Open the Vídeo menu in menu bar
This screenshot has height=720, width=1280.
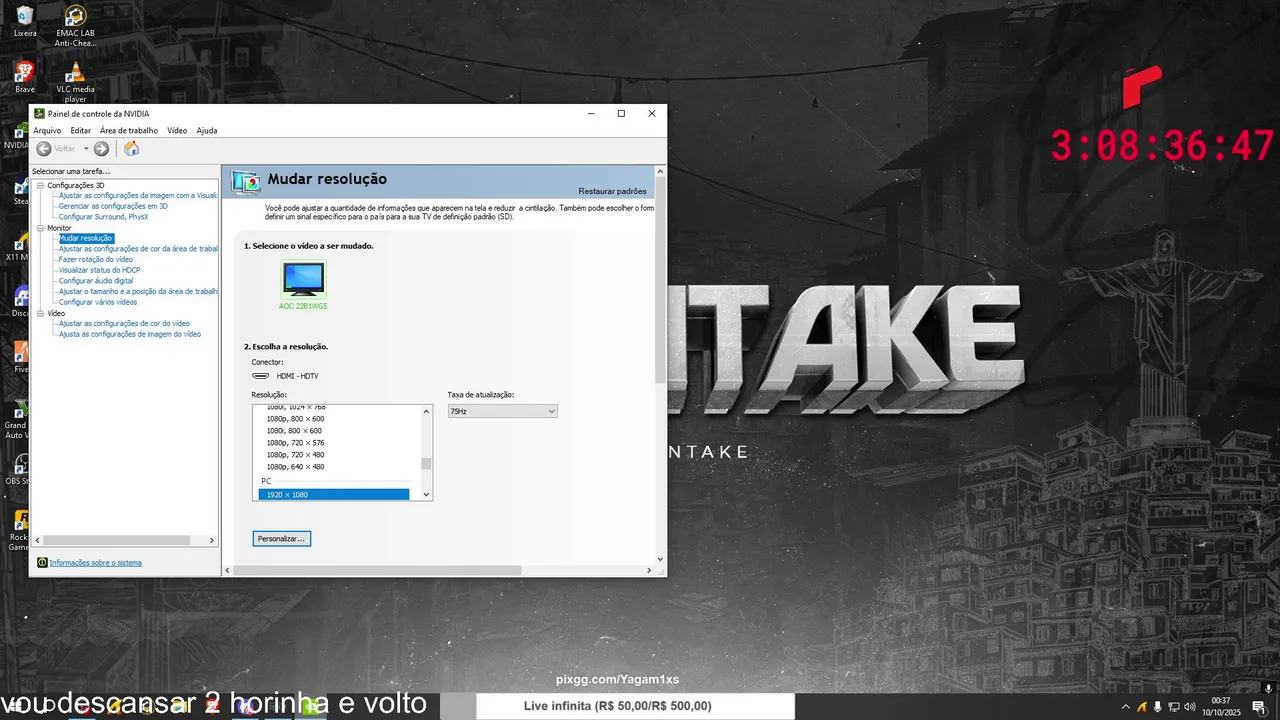tap(177, 130)
